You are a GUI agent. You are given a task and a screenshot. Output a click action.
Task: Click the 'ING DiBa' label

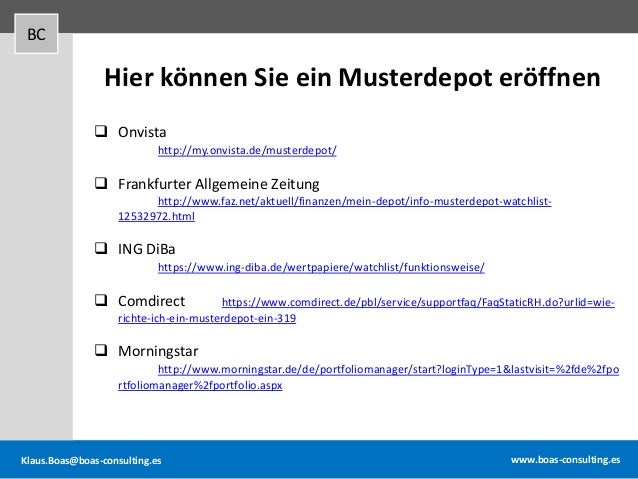(x=146, y=249)
